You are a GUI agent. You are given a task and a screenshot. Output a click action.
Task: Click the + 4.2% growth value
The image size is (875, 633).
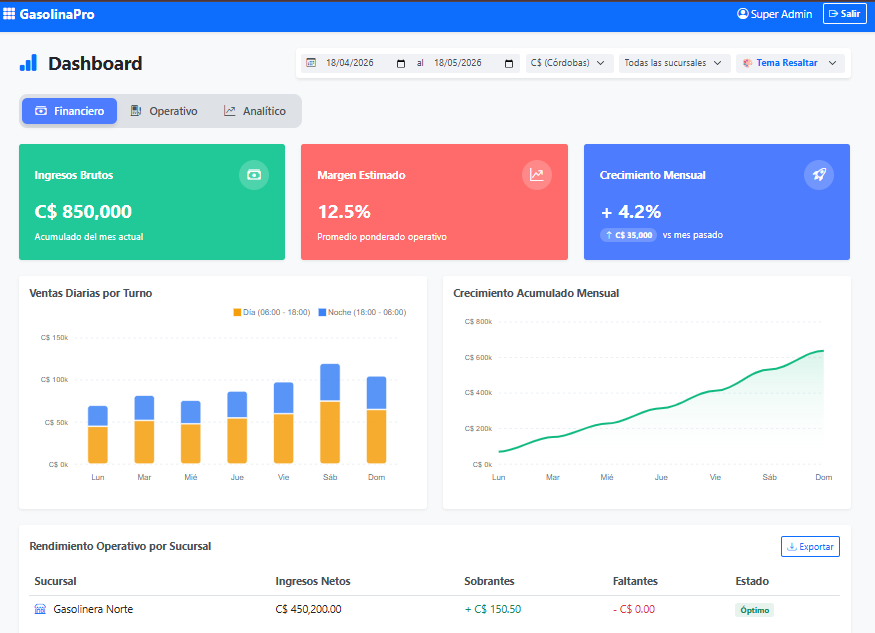tap(631, 212)
